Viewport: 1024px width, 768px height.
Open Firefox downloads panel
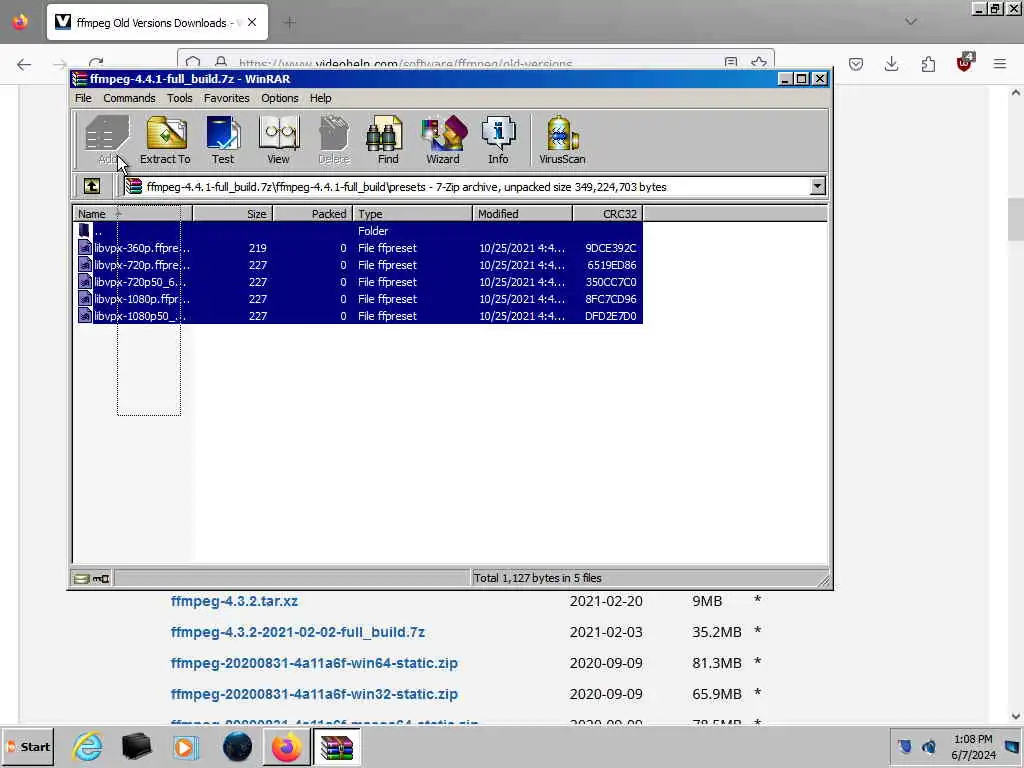click(x=891, y=64)
